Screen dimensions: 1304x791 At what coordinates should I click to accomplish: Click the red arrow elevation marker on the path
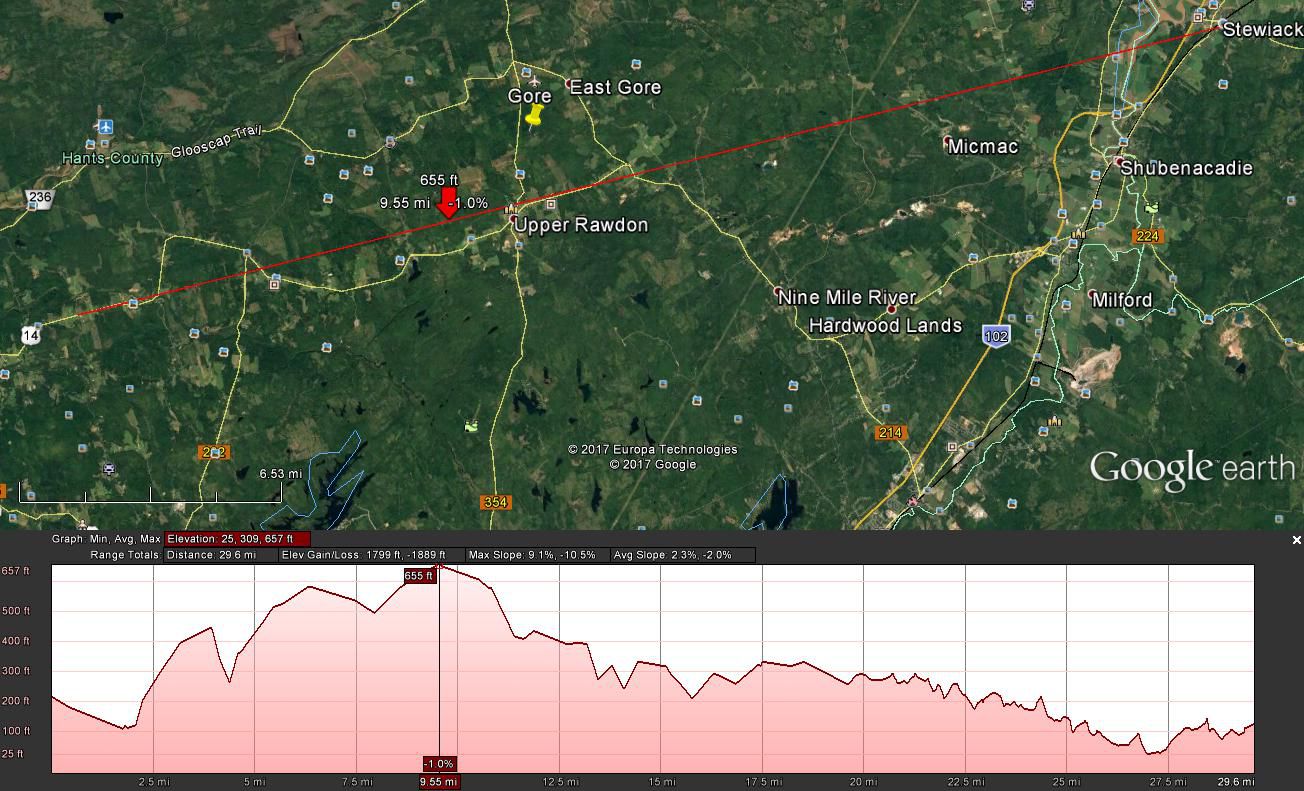pyautogui.click(x=448, y=202)
